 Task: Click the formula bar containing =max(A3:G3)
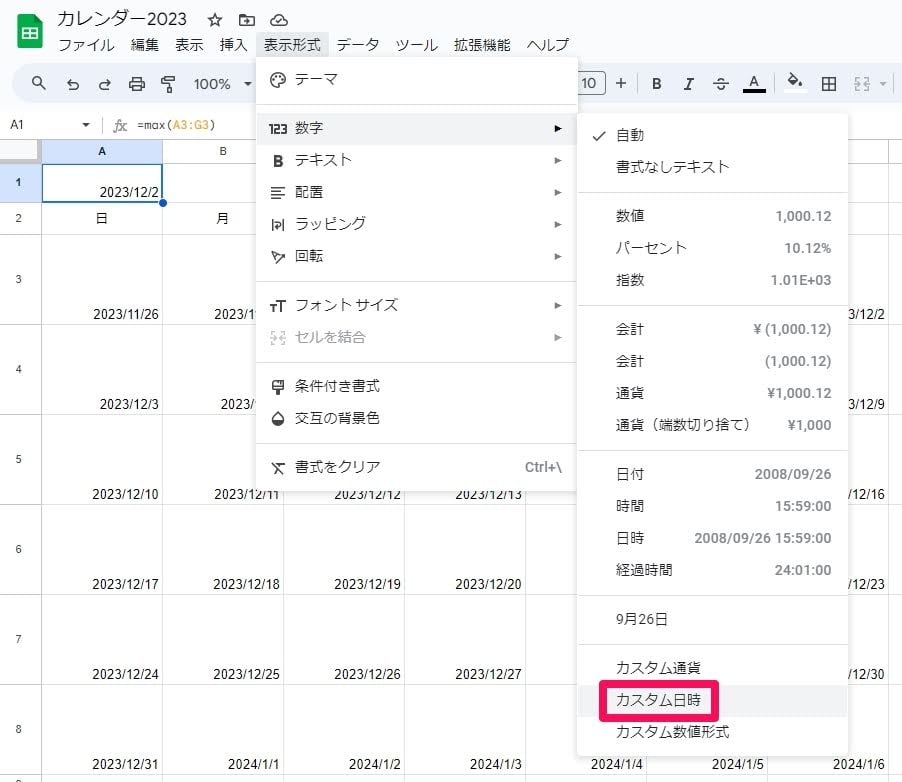(x=176, y=125)
